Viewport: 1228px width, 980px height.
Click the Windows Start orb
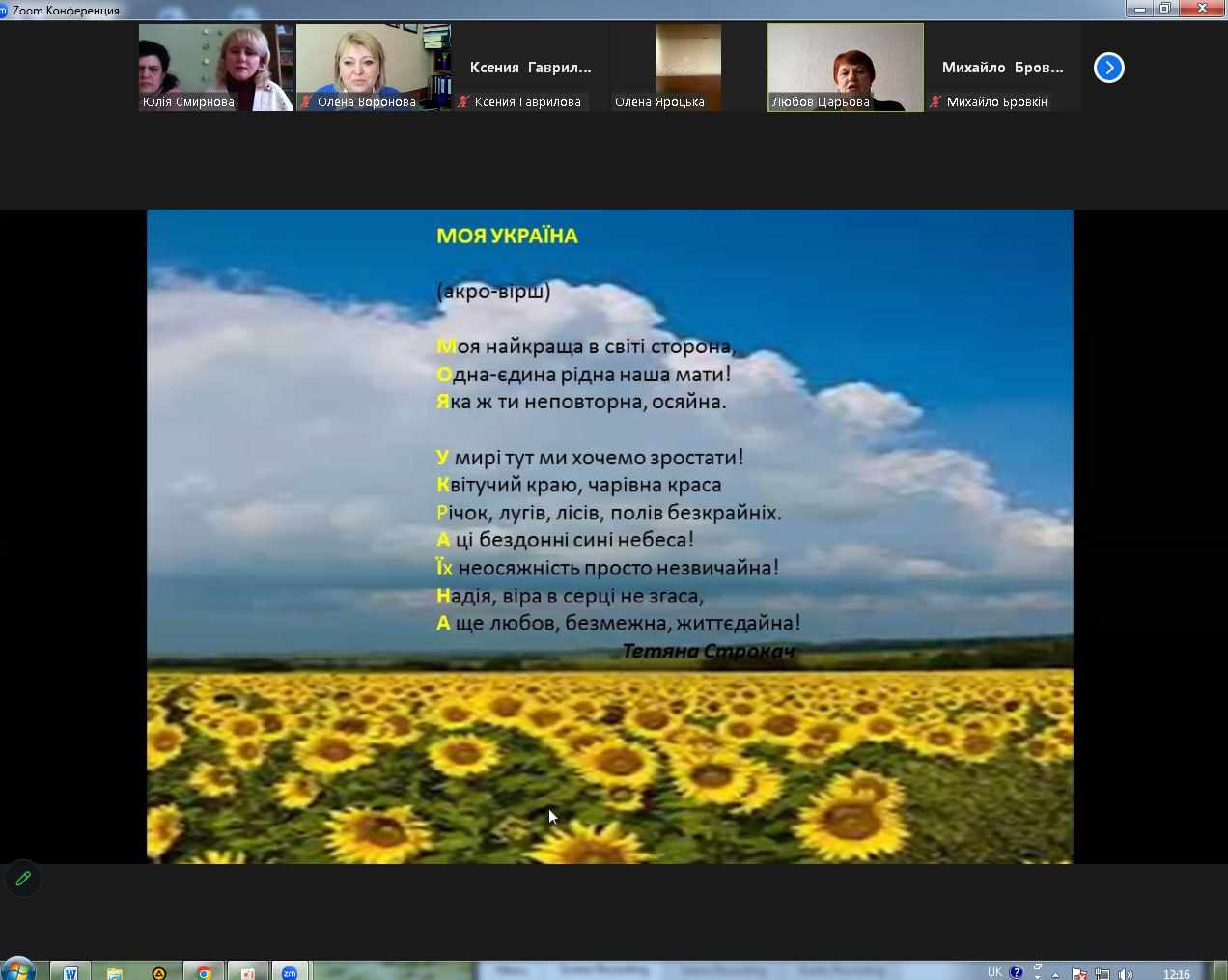click(17, 969)
